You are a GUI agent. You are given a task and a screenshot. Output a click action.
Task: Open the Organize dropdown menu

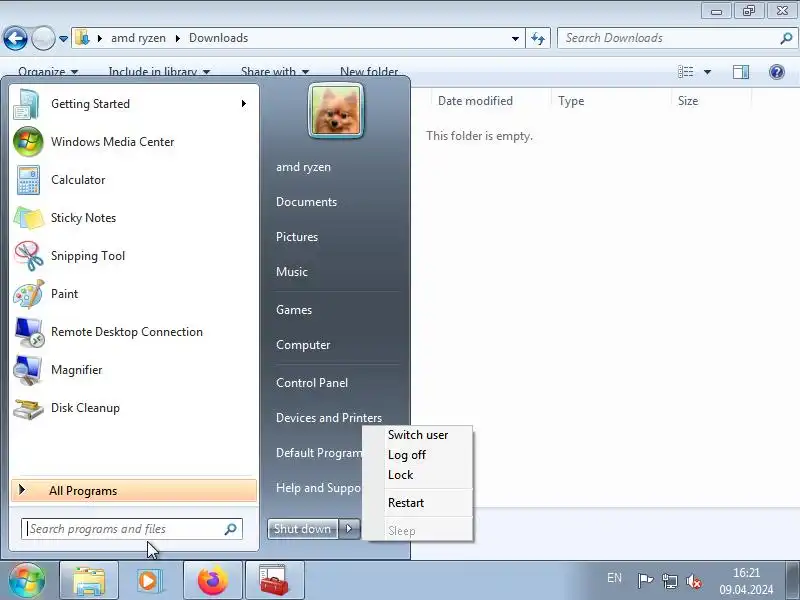pyautogui.click(x=48, y=72)
